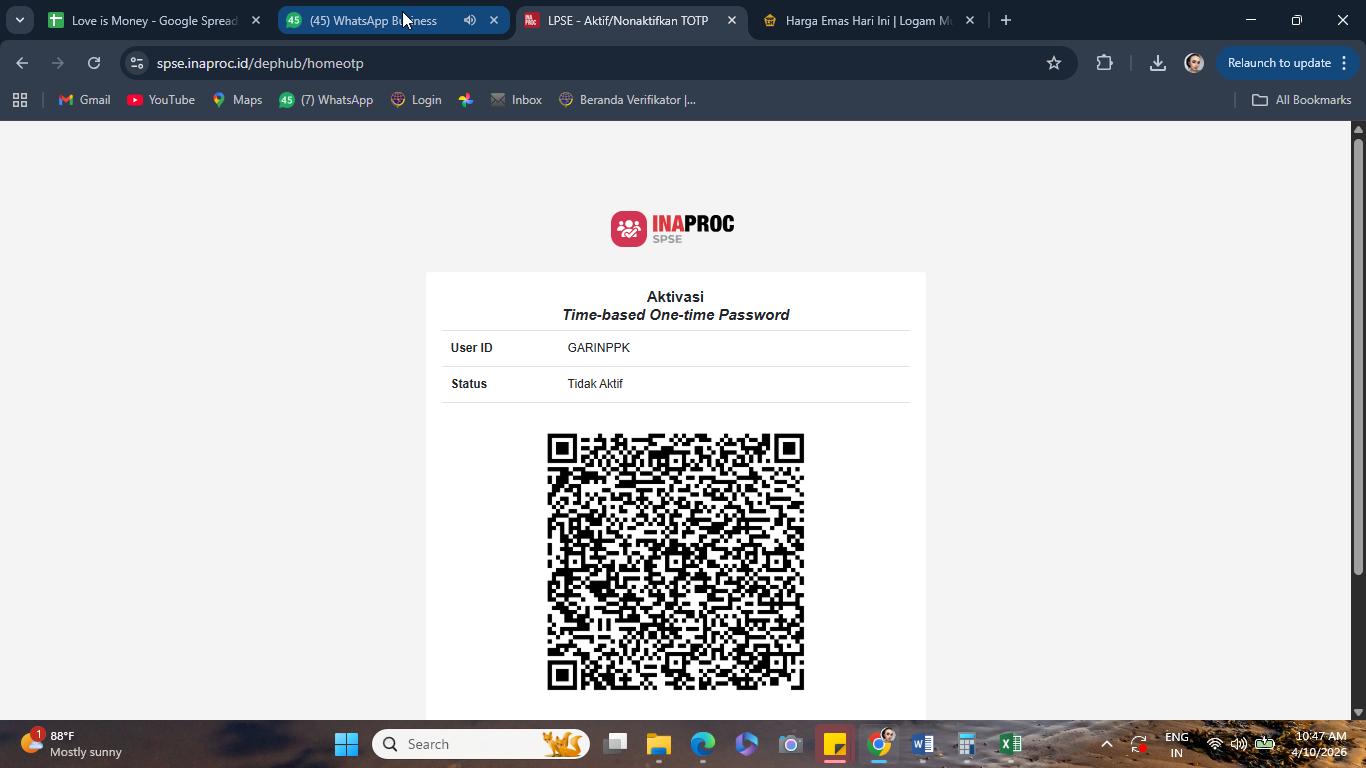
Task: Click the User ID label
Action: [x=472, y=348]
